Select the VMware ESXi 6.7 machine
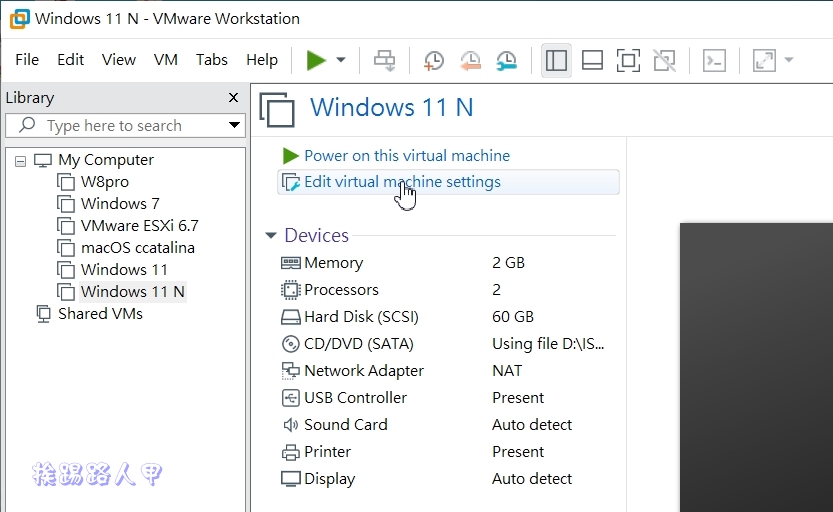 click(140, 226)
